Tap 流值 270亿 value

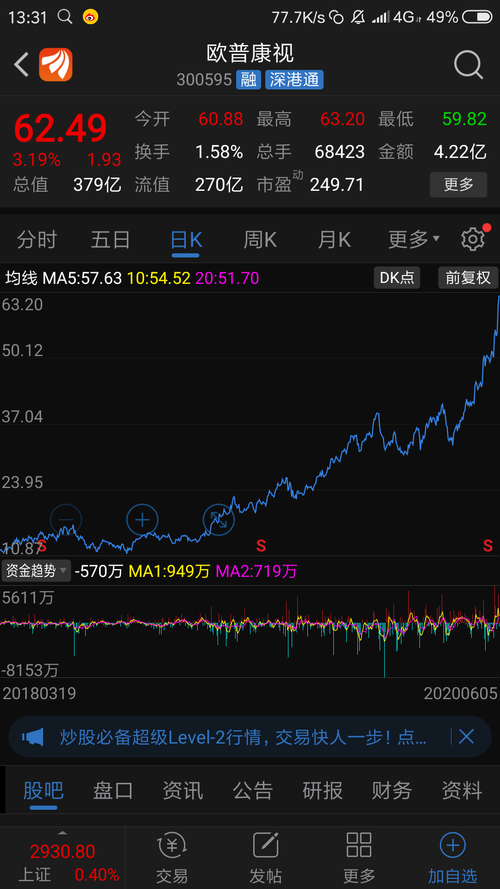point(219,185)
